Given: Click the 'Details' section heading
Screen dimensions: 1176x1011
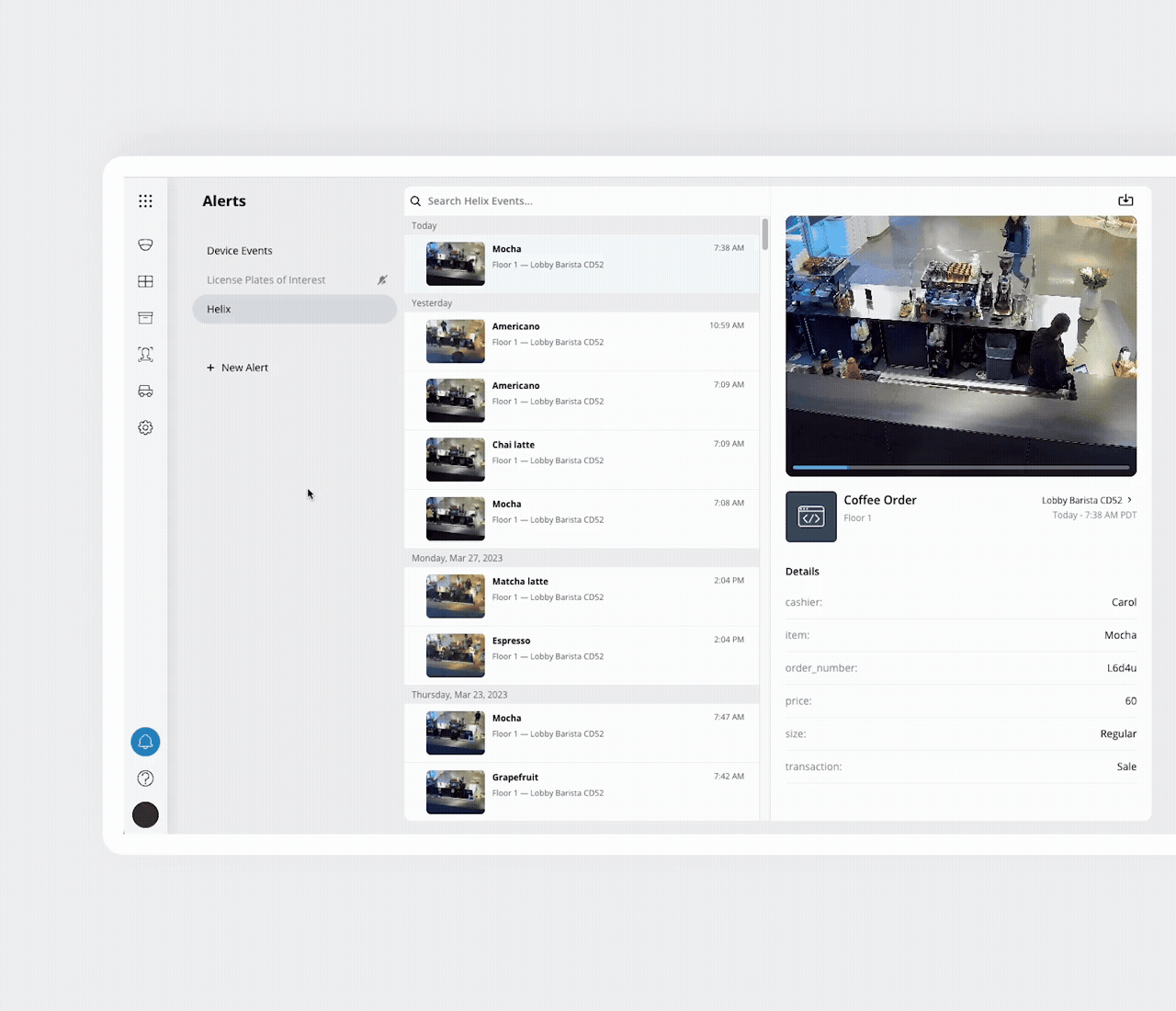Looking at the screenshot, I should (802, 572).
